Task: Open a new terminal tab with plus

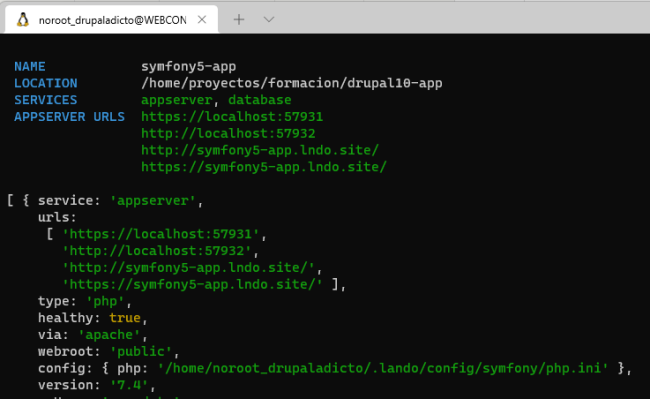Action: 239,19
